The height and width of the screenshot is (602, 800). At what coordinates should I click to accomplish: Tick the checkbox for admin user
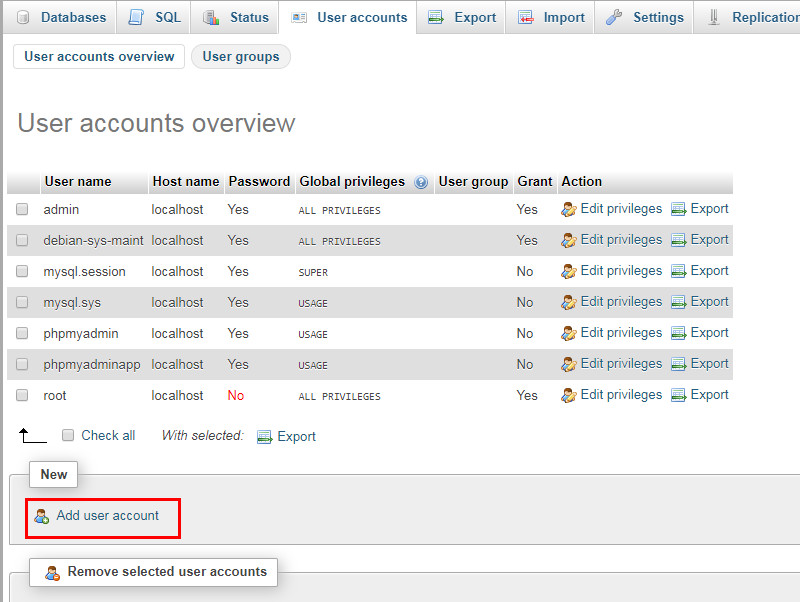tap(22, 210)
